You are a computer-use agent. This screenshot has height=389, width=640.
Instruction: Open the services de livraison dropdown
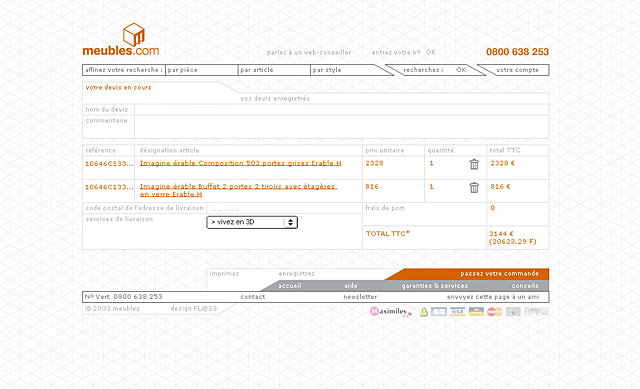[252, 222]
